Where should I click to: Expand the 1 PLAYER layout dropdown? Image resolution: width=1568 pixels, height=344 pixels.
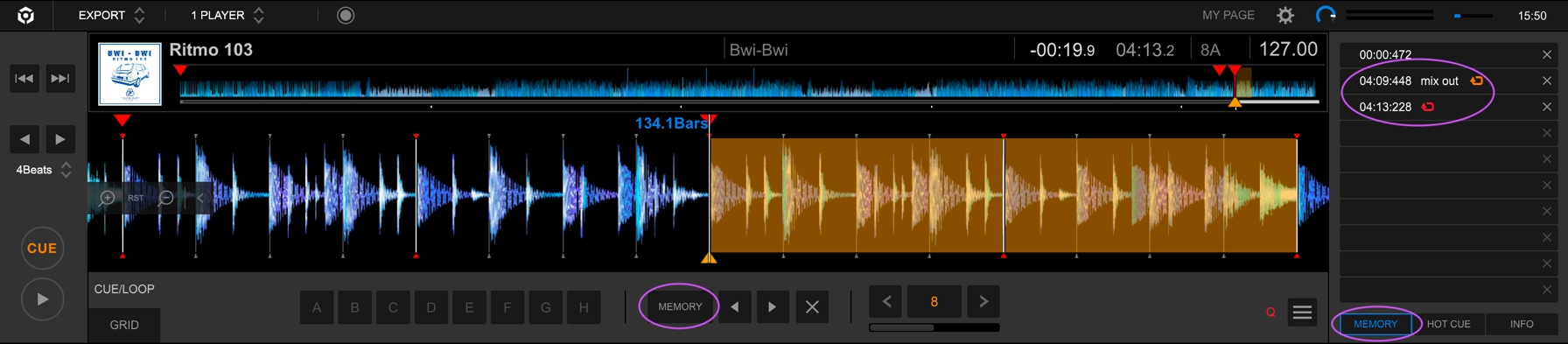227,15
